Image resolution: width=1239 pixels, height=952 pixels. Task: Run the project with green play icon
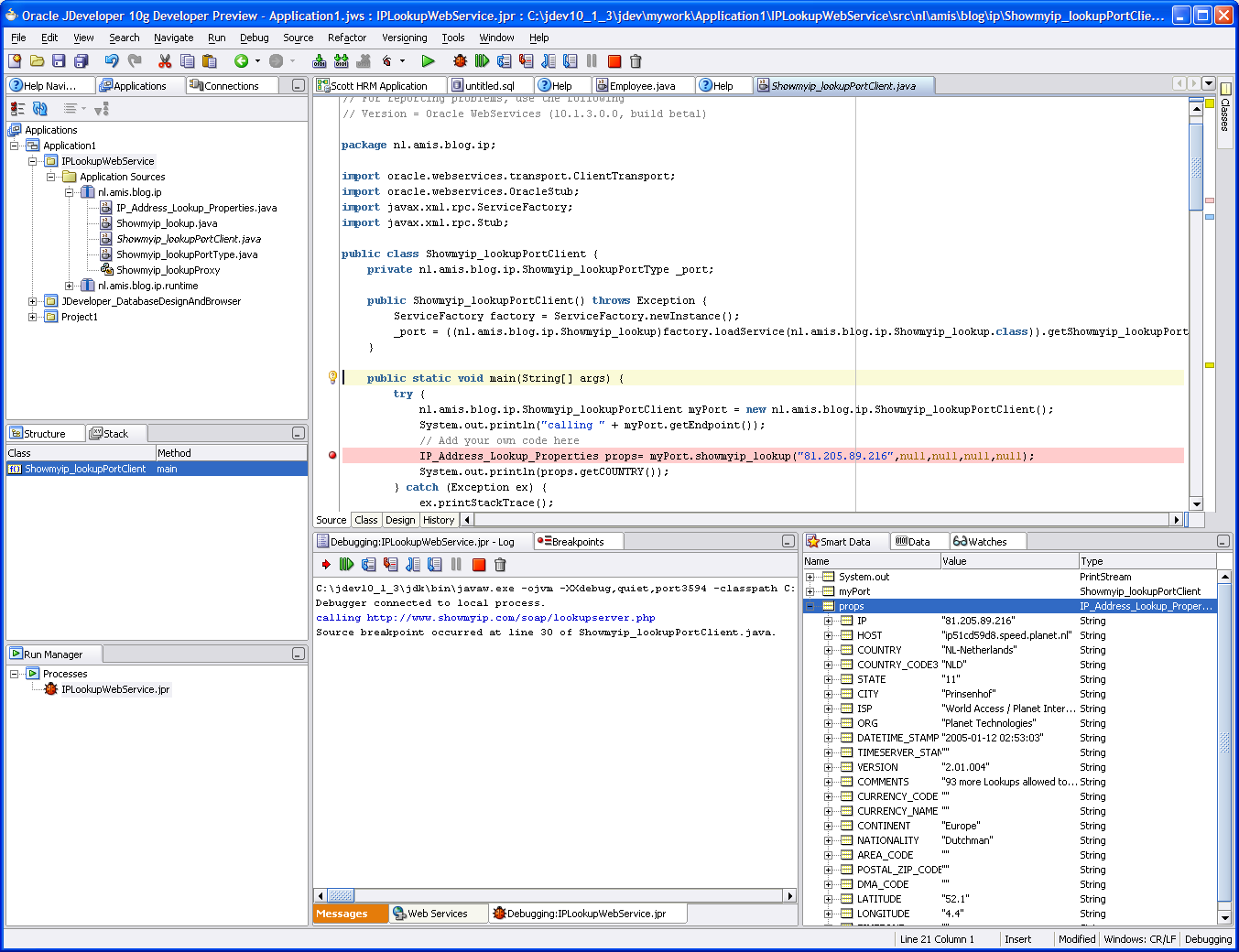pyautogui.click(x=428, y=61)
